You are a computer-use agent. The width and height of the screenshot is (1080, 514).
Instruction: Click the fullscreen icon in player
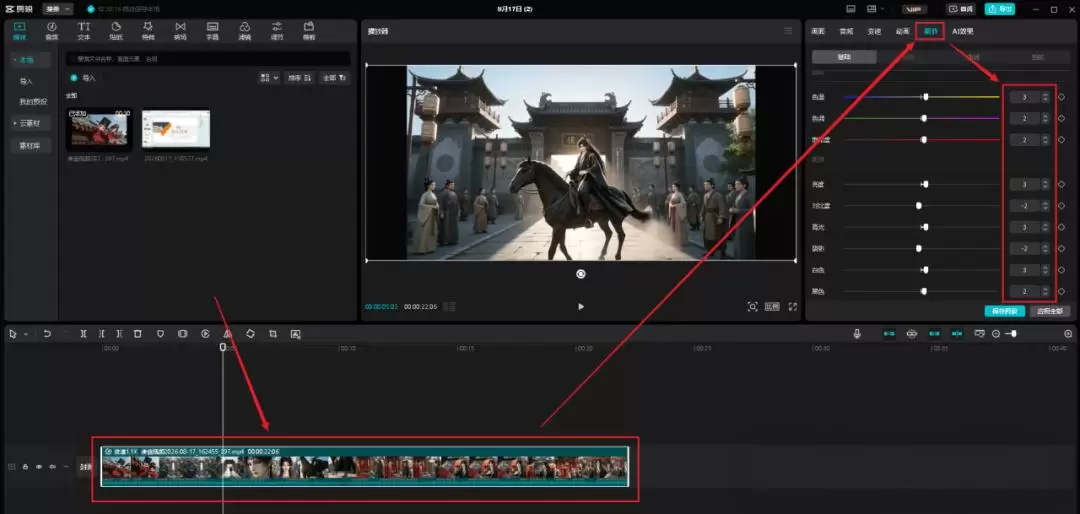793,307
